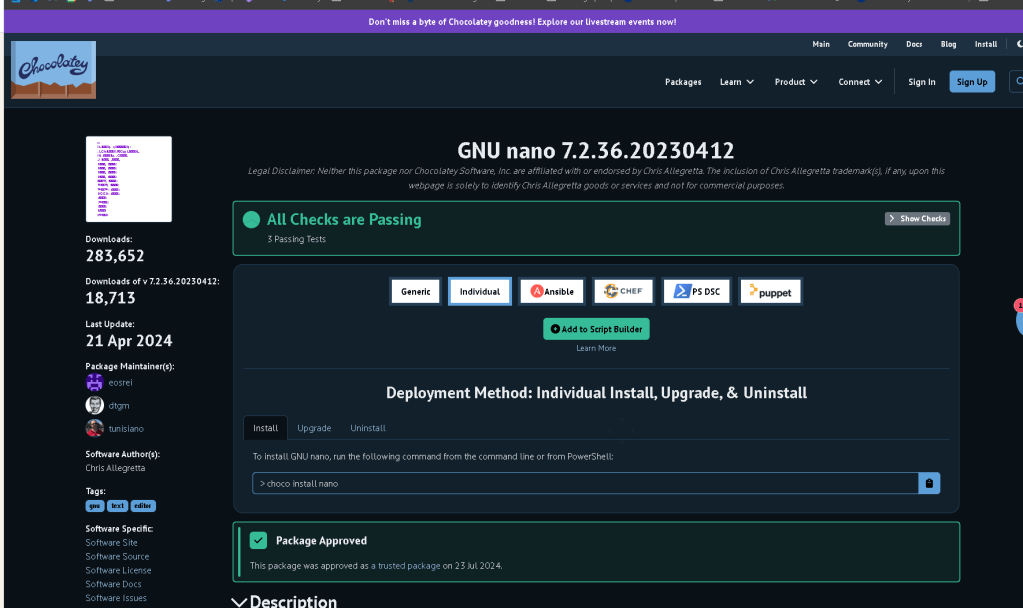The width and height of the screenshot is (1023, 608).
Task: Open the trusted package link
Action: pyautogui.click(x=406, y=566)
